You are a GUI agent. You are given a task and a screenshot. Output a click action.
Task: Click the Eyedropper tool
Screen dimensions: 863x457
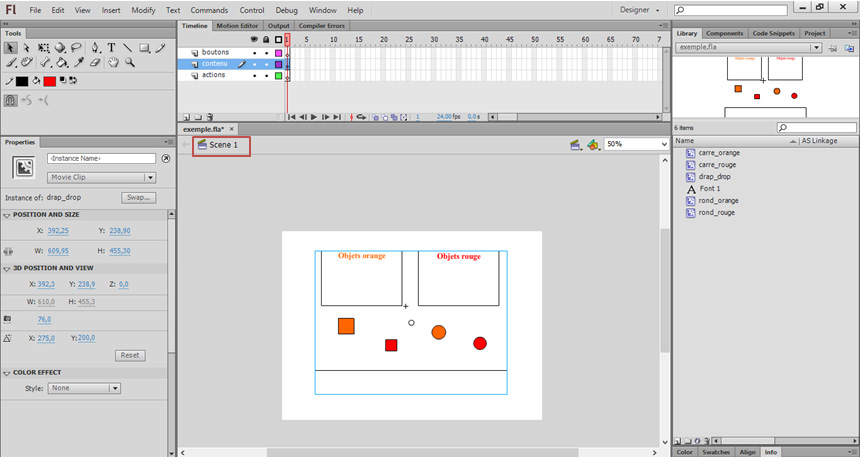[78, 63]
